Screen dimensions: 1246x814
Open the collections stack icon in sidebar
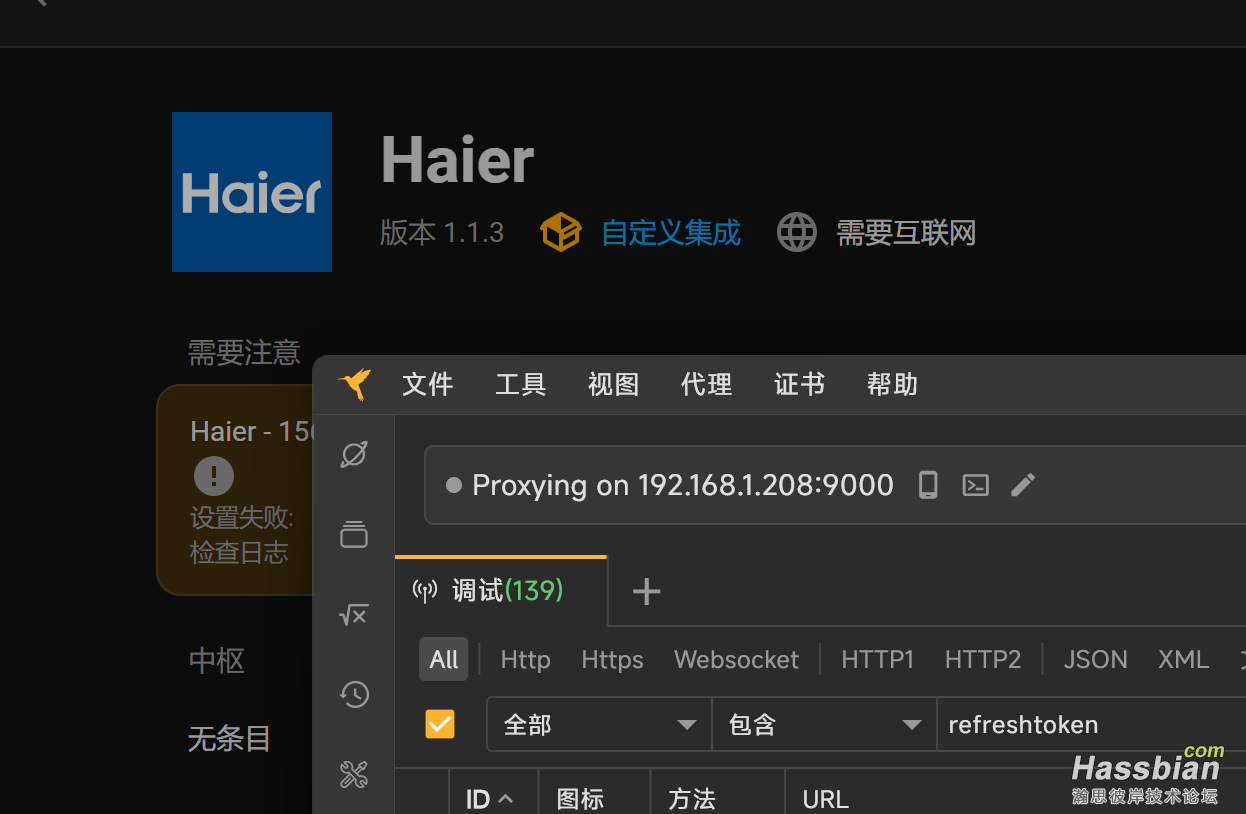(x=354, y=534)
